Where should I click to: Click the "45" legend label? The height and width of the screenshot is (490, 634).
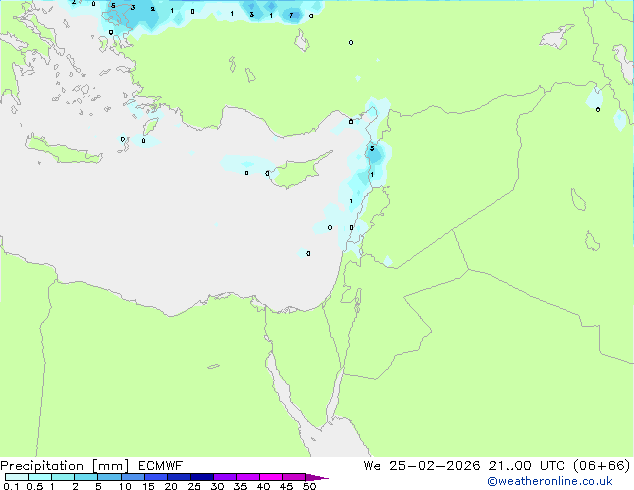point(287,486)
